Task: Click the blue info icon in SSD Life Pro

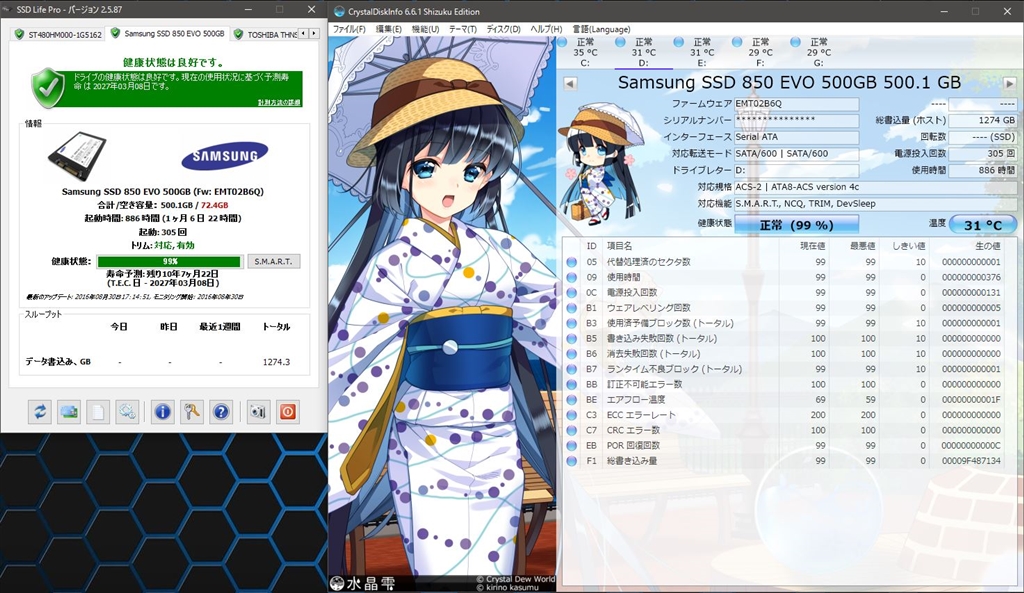Action: pyautogui.click(x=162, y=412)
